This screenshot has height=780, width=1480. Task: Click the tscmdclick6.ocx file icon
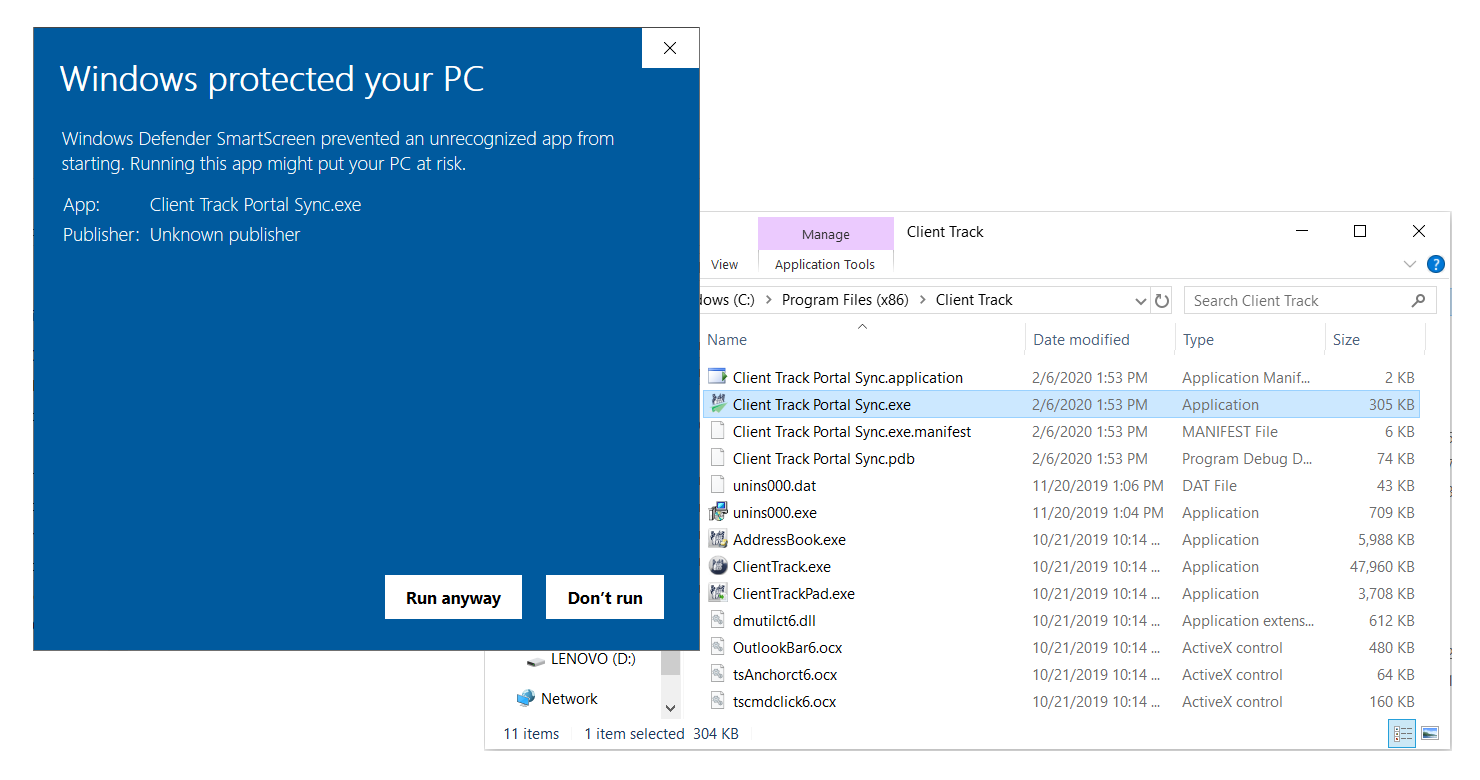717,701
